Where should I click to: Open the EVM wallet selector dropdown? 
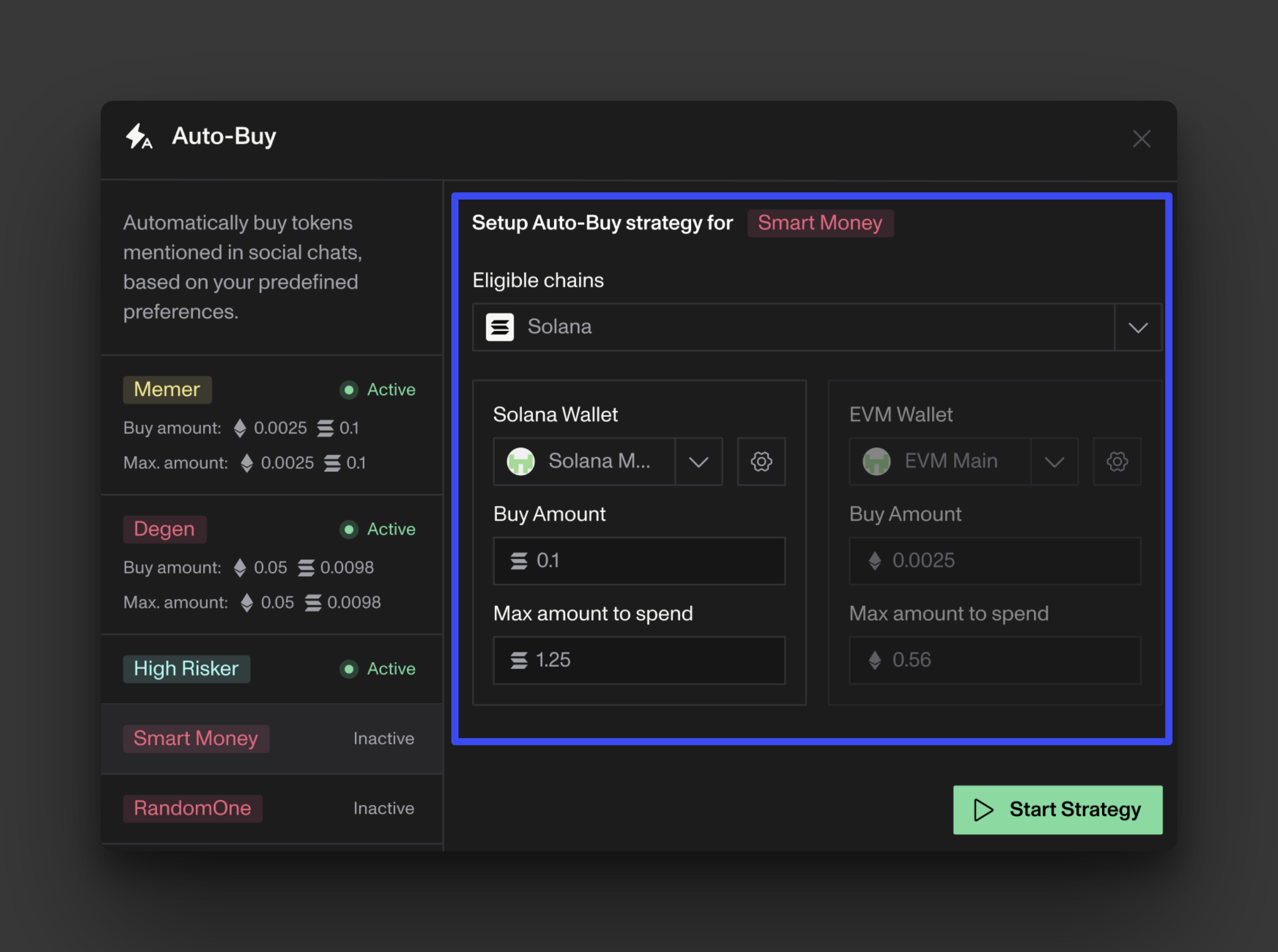[1054, 462]
